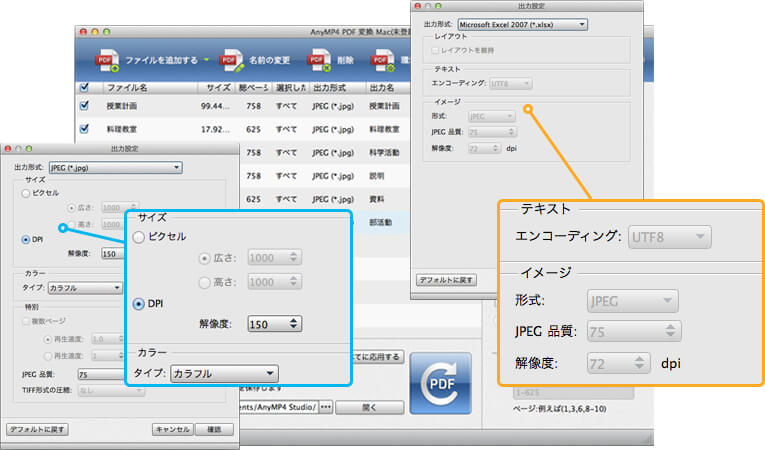Image resolution: width=765 pixels, height=450 pixels.
Task: Tick レイアウトを維持 in the Excel settings dialog
Action: 435,50
